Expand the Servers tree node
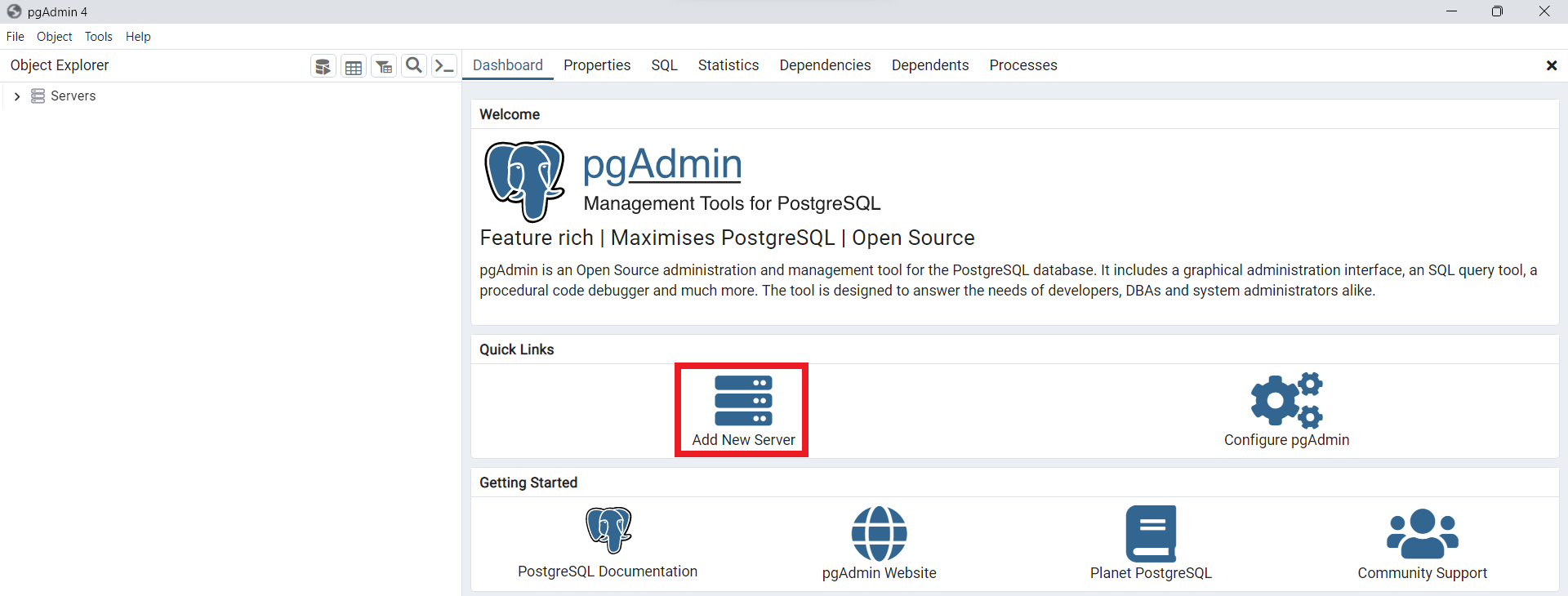 point(16,96)
